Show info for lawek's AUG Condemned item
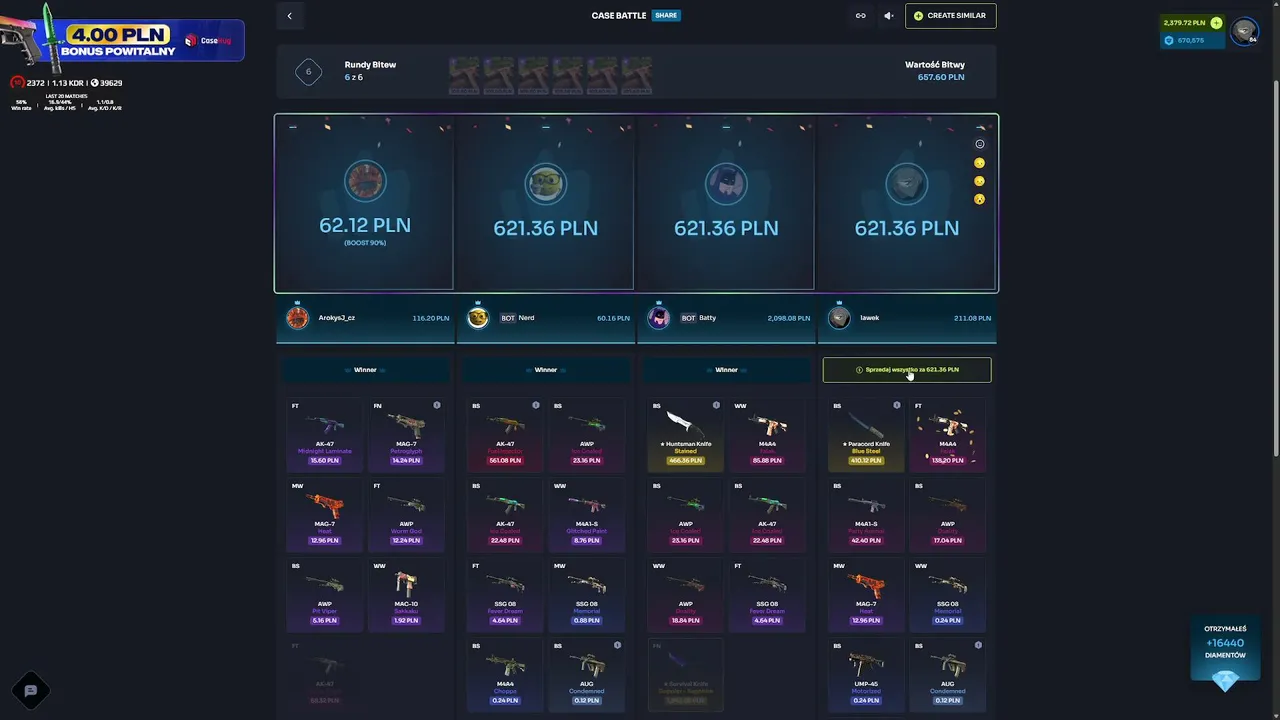1280x720 pixels. (x=978, y=646)
